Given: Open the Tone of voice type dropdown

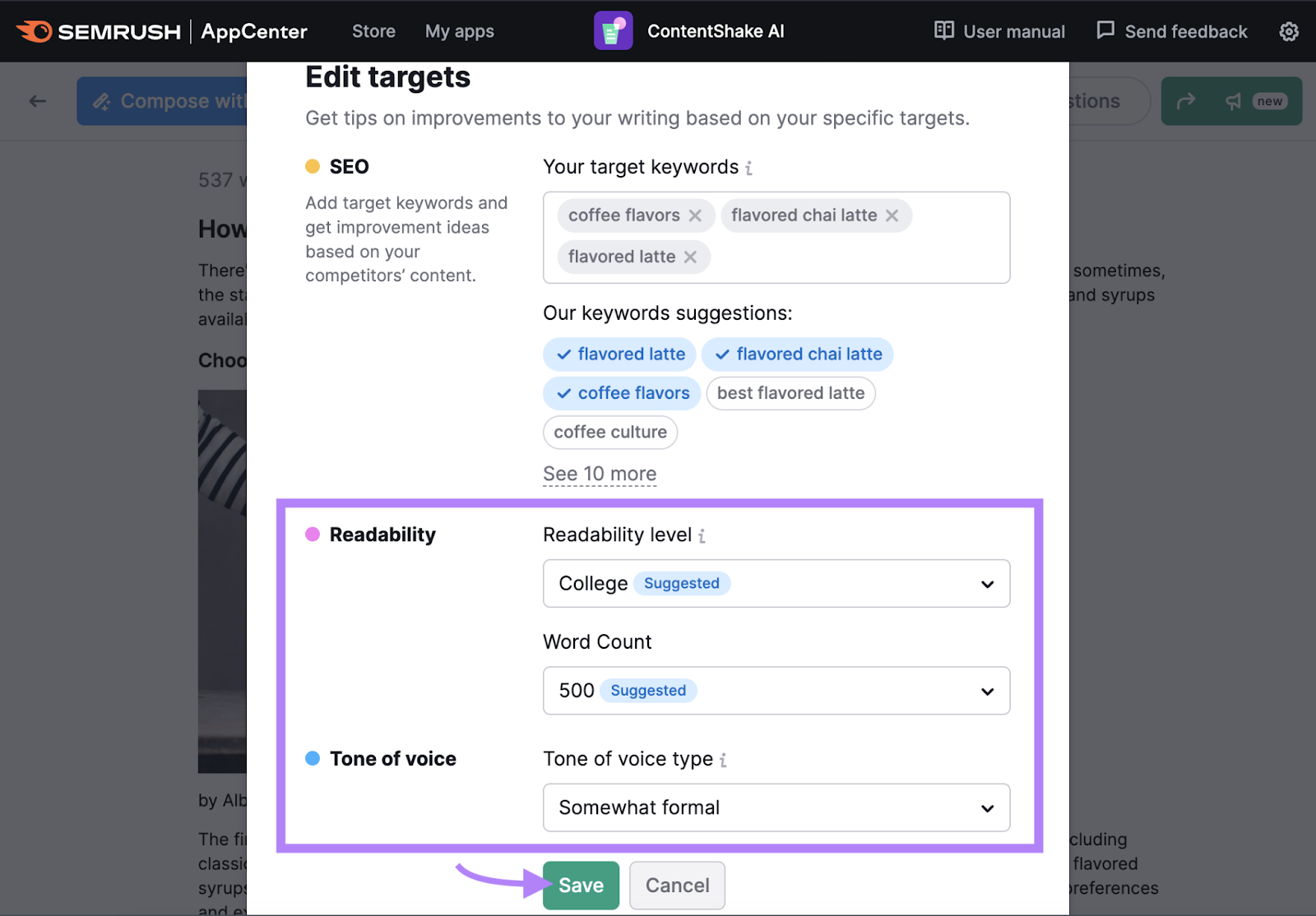Looking at the screenshot, I should point(776,807).
